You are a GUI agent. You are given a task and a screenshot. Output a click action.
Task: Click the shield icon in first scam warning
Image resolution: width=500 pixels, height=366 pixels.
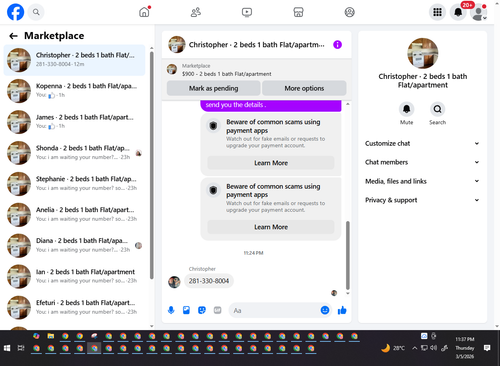[x=213, y=126]
